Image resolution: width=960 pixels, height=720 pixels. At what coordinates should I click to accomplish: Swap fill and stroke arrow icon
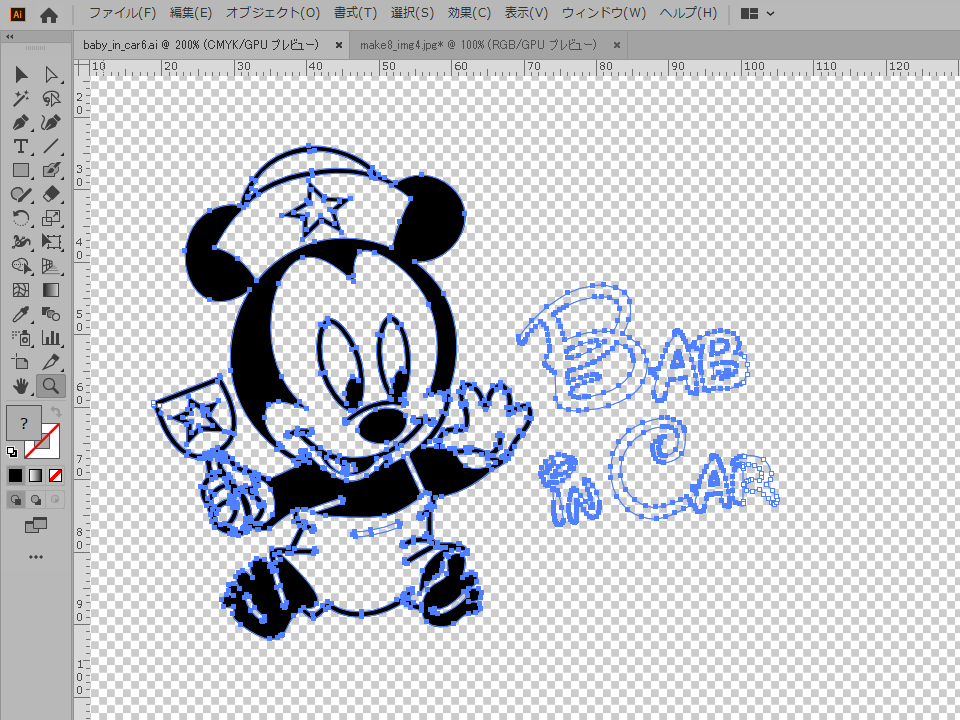point(56,411)
